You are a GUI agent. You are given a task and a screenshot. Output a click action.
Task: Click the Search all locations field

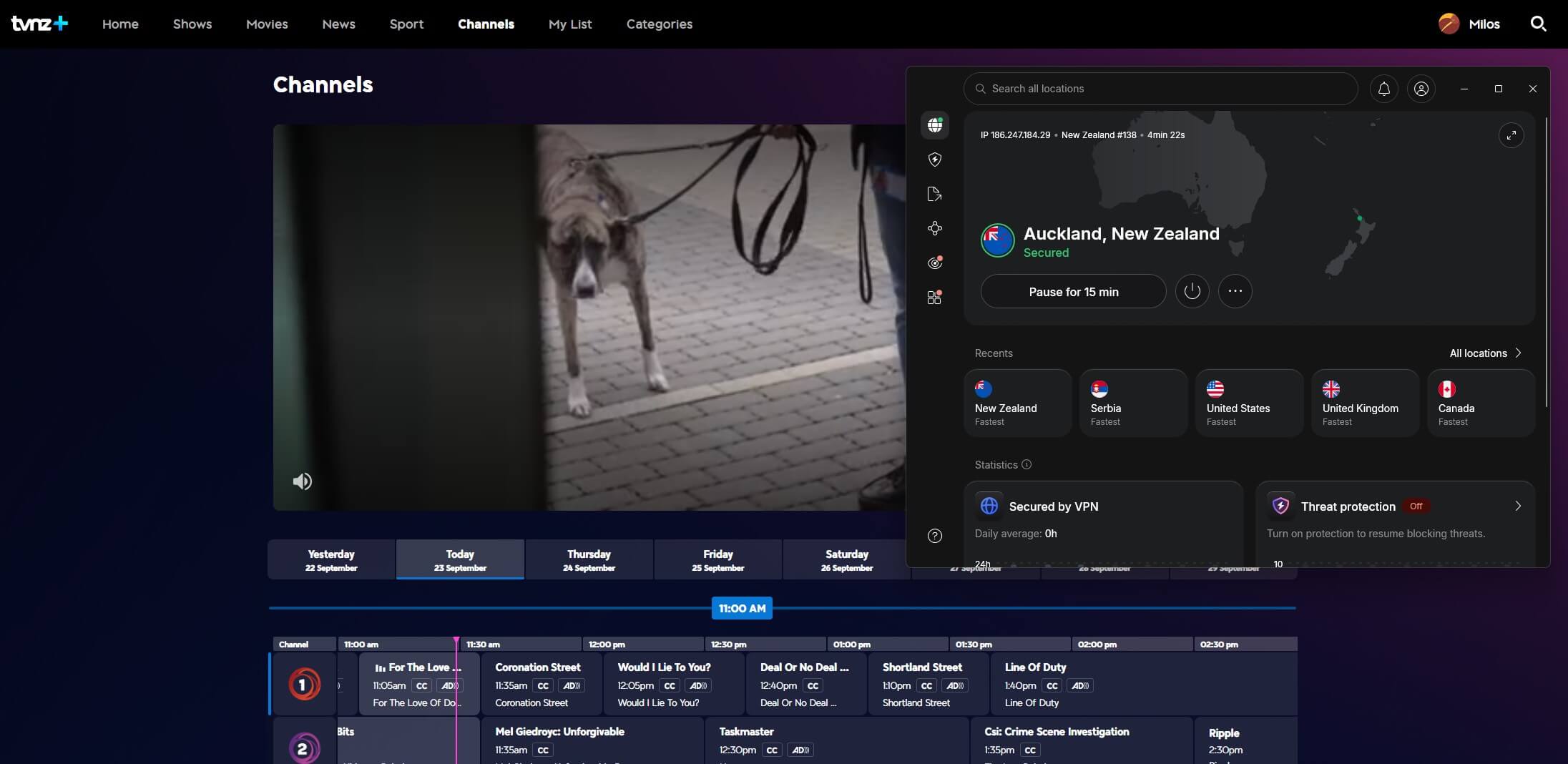pyautogui.click(x=1160, y=89)
